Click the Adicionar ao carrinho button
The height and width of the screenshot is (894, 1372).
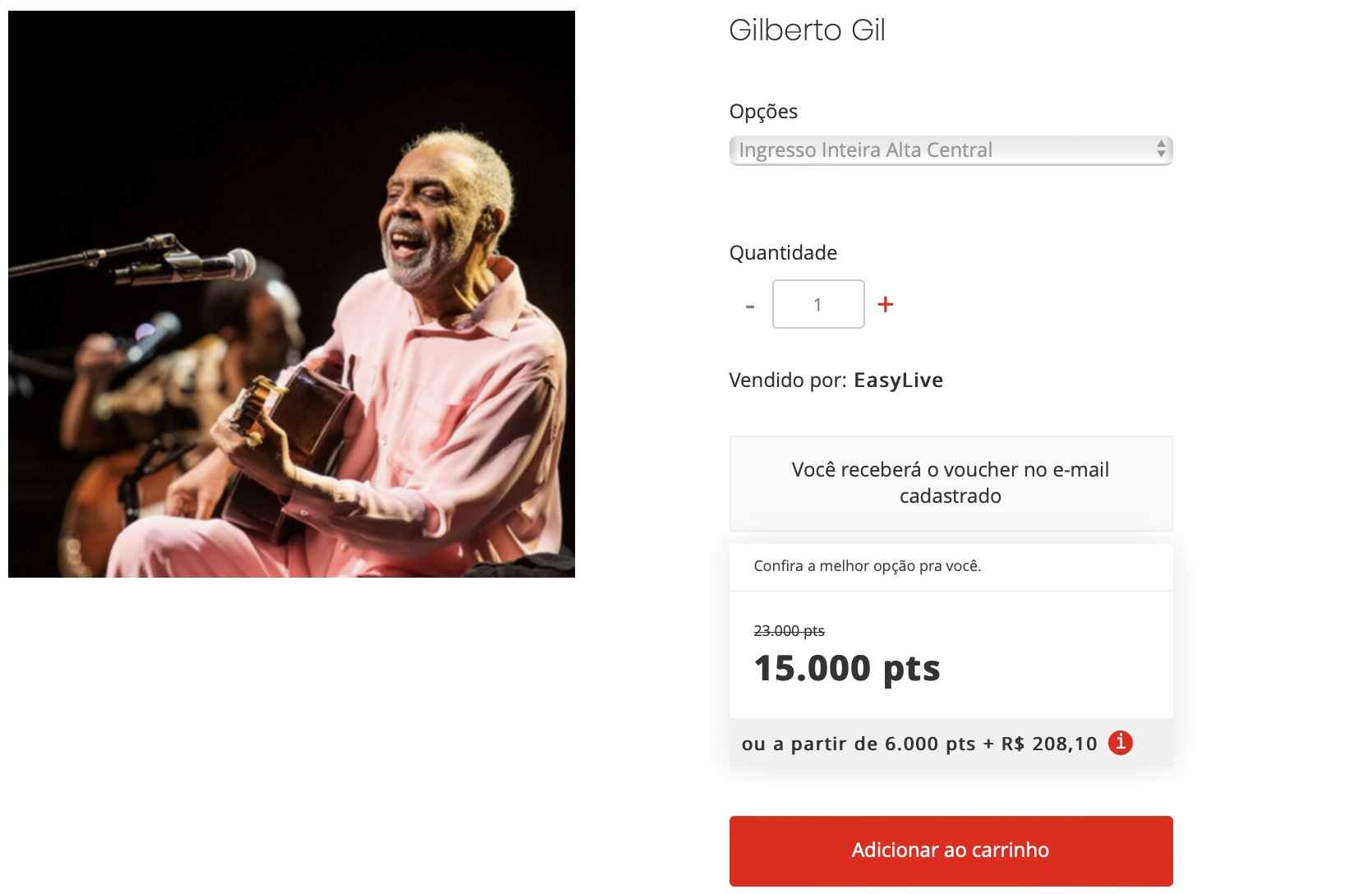coord(951,850)
